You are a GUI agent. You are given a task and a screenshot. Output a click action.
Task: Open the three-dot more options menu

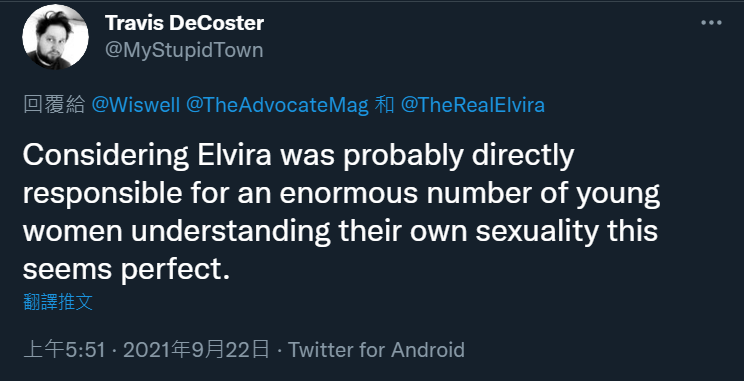tap(711, 23)
